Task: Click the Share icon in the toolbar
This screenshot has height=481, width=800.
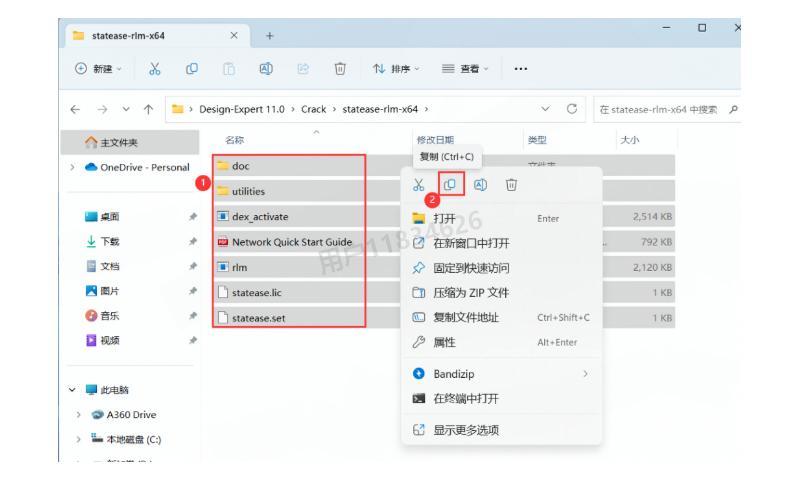Action: pos(303,69)
